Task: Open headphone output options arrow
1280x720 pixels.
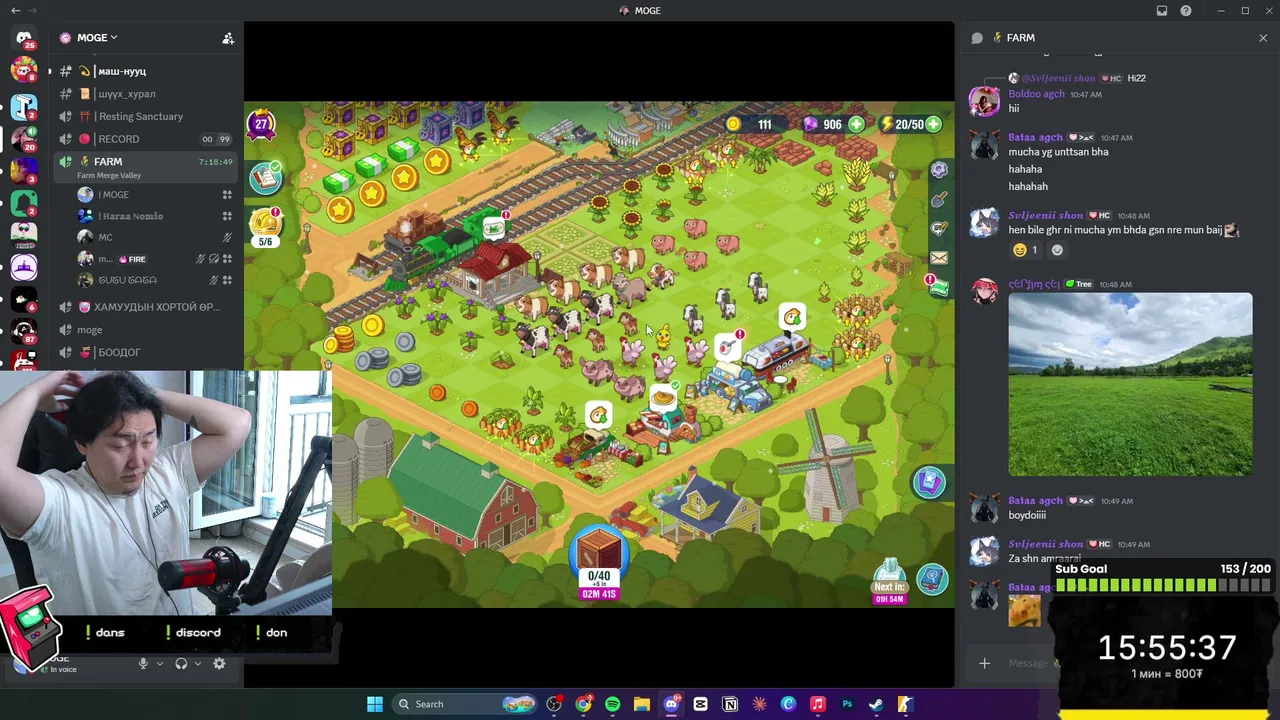Action: [198, 664]
